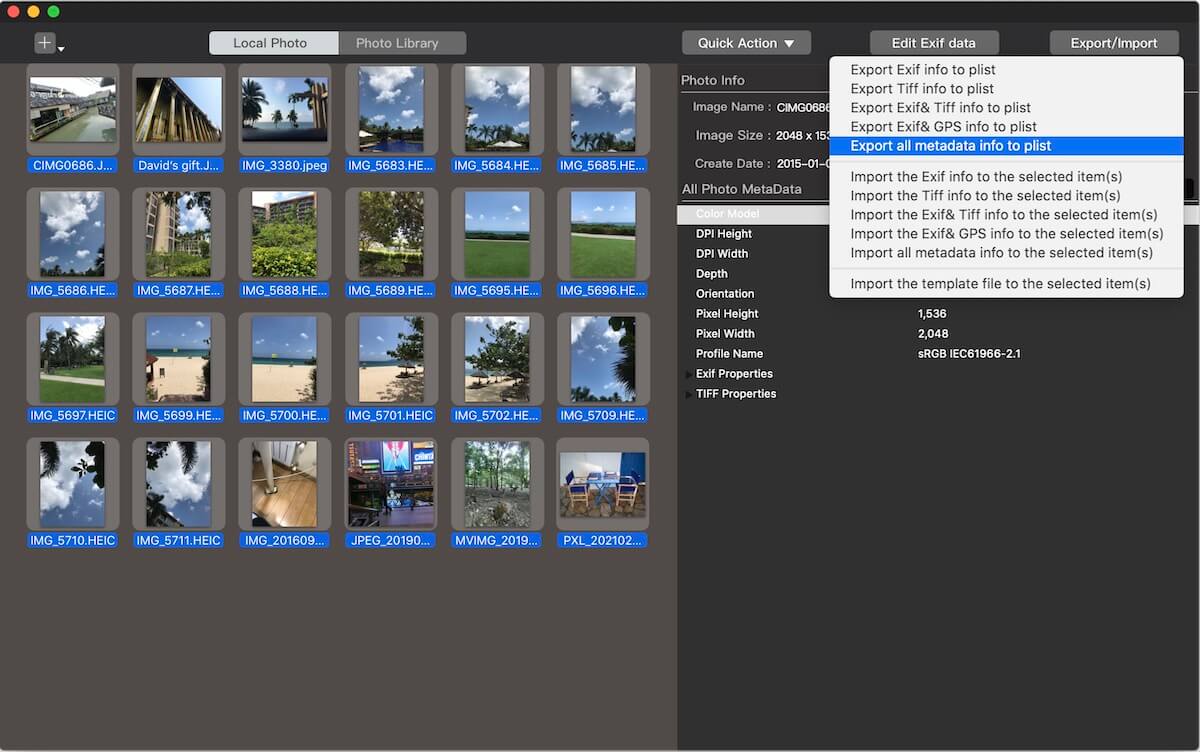Select the IMG_5687 photo thumbnail
1200x752 pixels.
[179, 234]
